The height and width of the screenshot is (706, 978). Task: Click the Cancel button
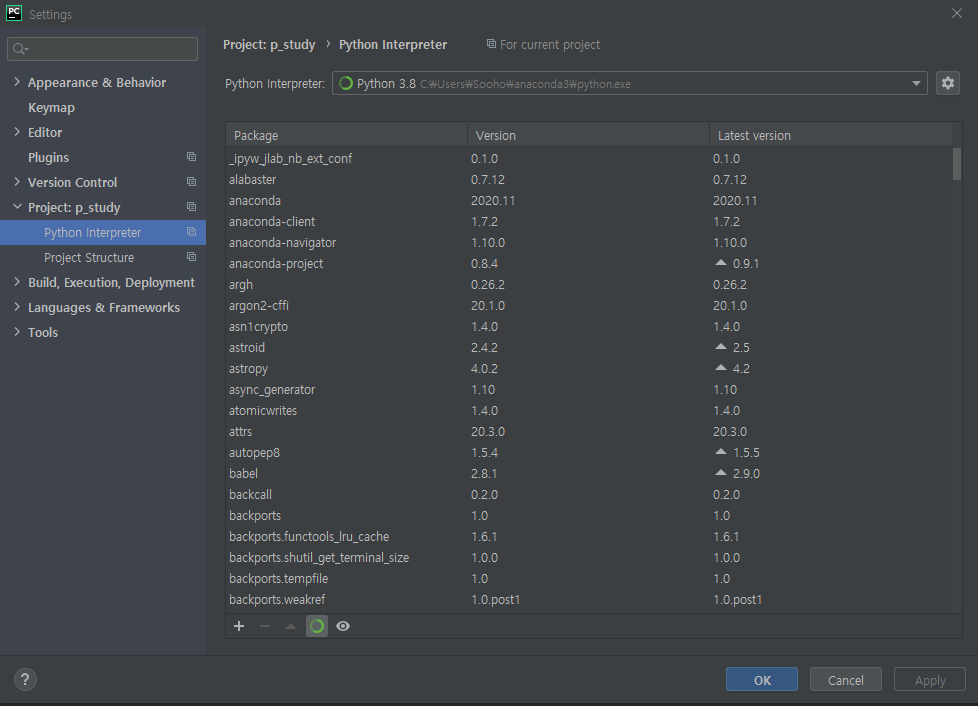click(846, 679)
